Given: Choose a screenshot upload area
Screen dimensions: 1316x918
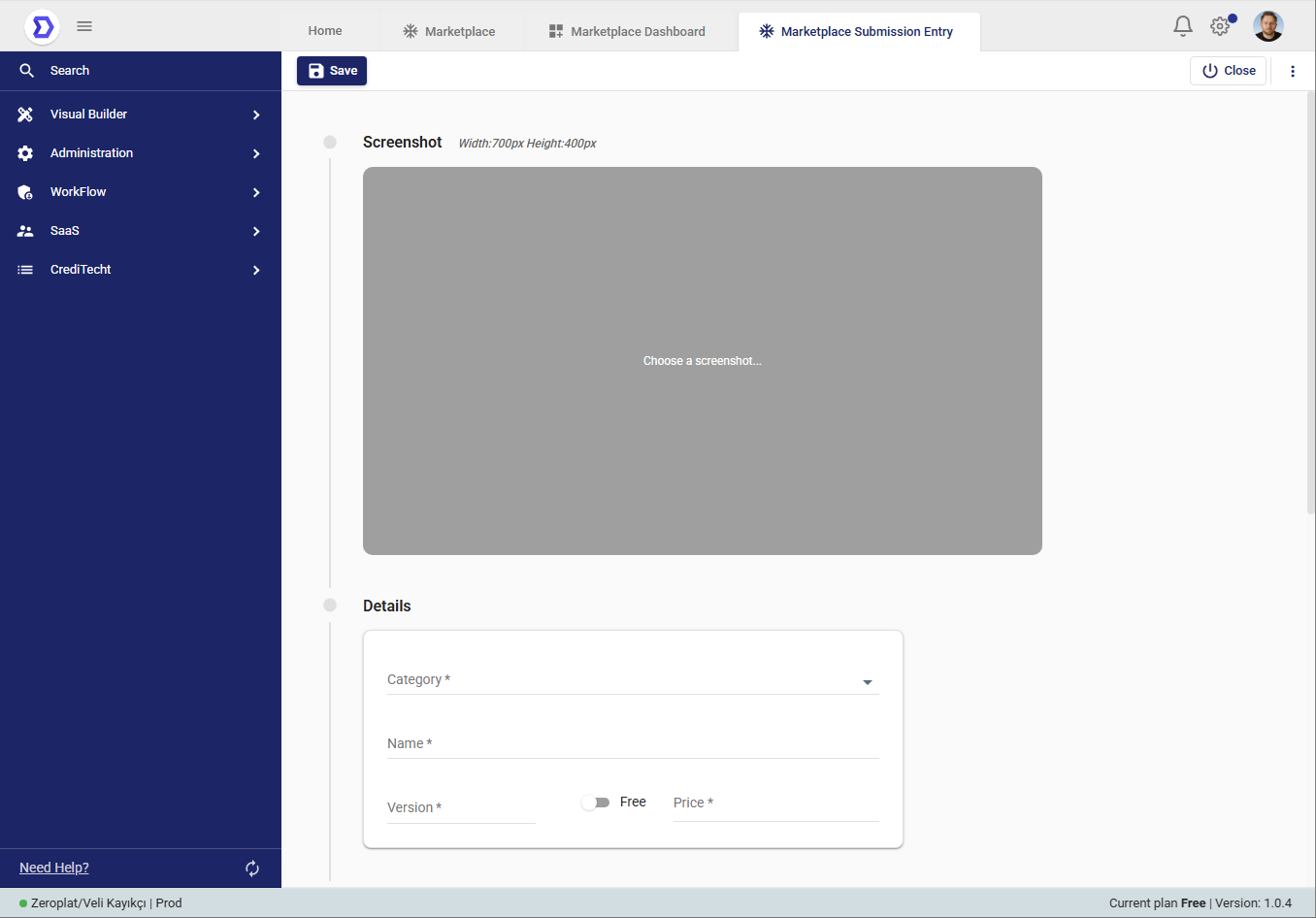Looking at the screenshot, I should coord(702,361).
